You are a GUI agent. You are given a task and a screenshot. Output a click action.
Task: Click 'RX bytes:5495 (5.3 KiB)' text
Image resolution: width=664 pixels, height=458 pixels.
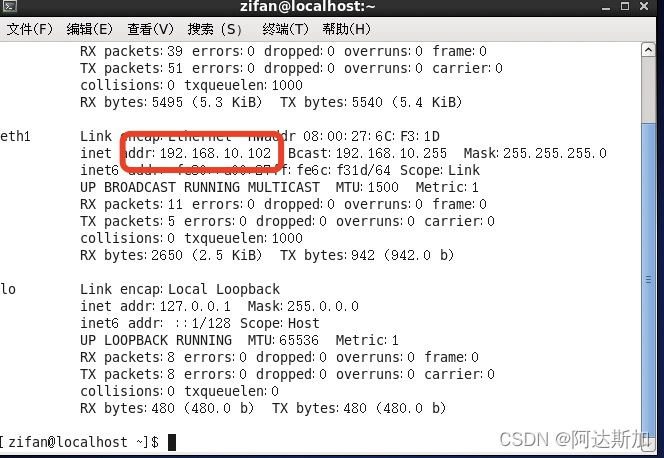pyautogui.click(x=171, y=102)
